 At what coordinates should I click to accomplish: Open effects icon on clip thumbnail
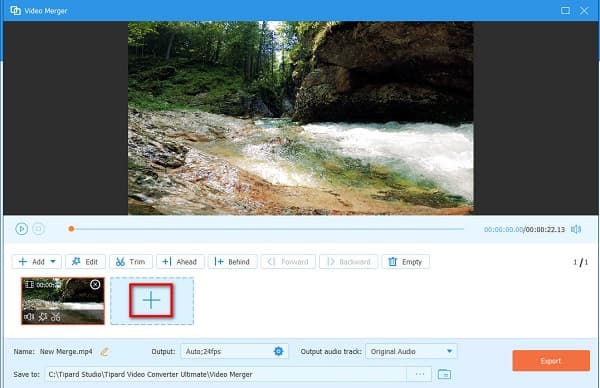point(43,317)
